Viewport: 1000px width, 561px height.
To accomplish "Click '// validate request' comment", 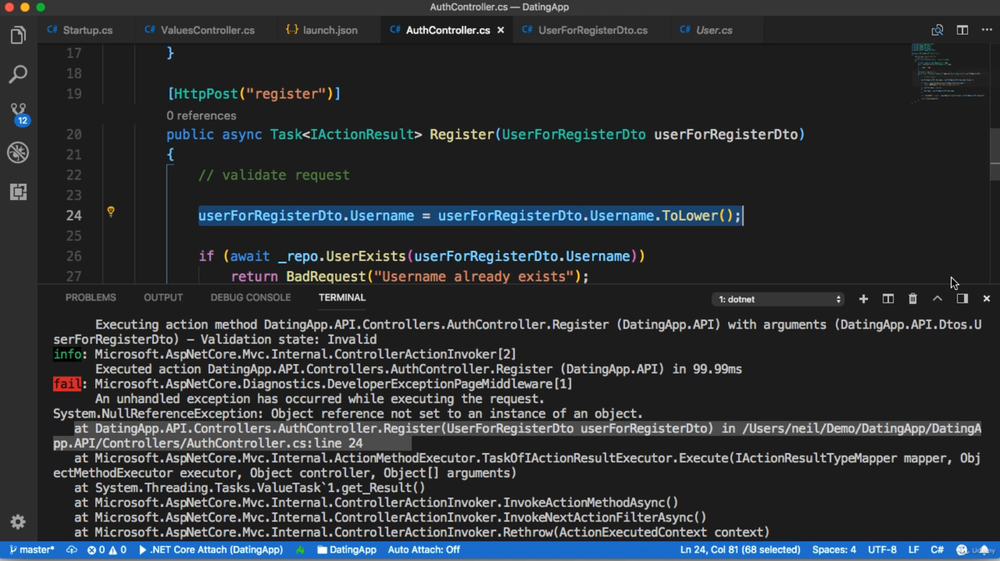I will (x=274, y=175).
